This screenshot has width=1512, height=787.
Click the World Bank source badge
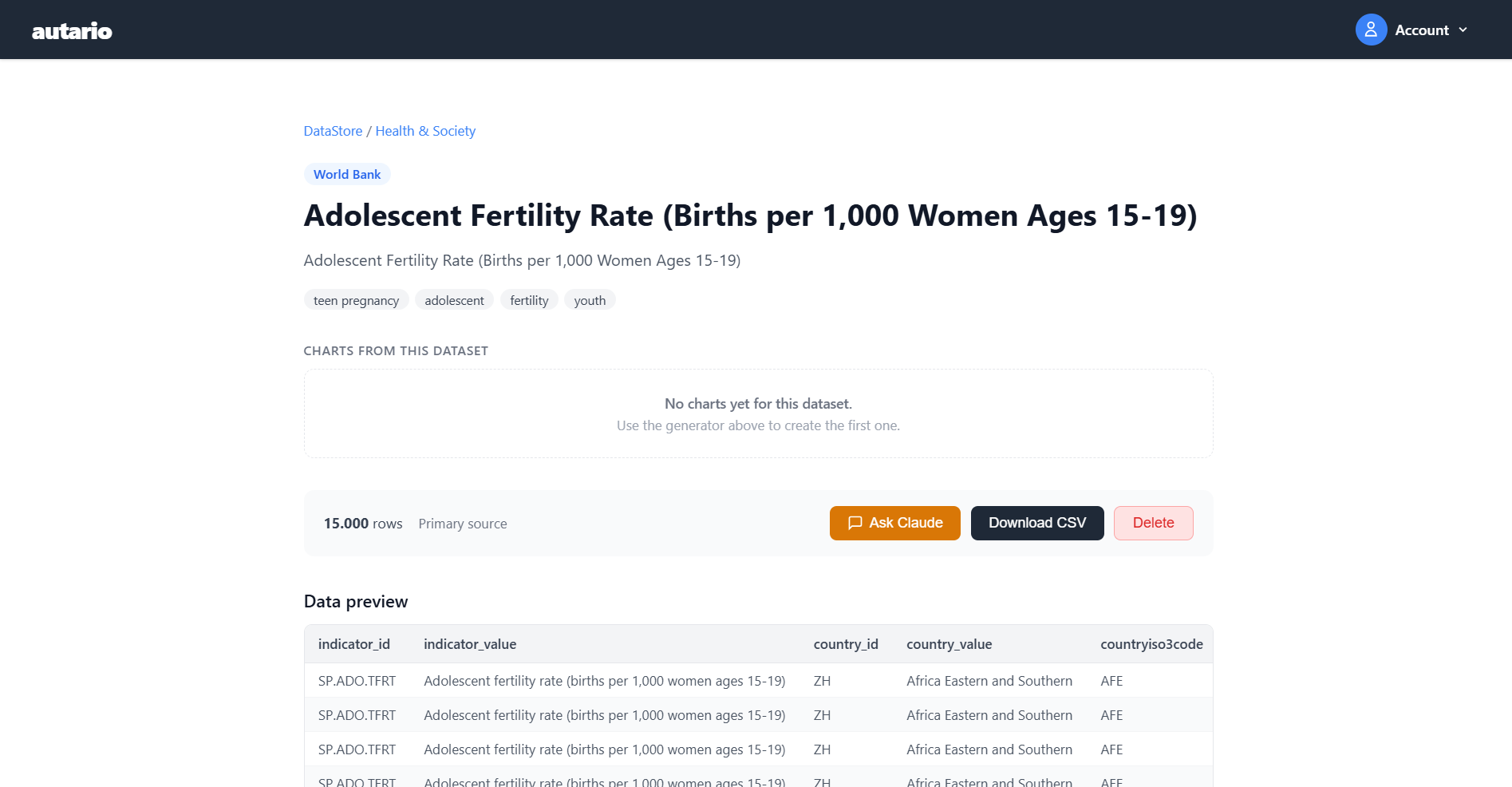347,174
